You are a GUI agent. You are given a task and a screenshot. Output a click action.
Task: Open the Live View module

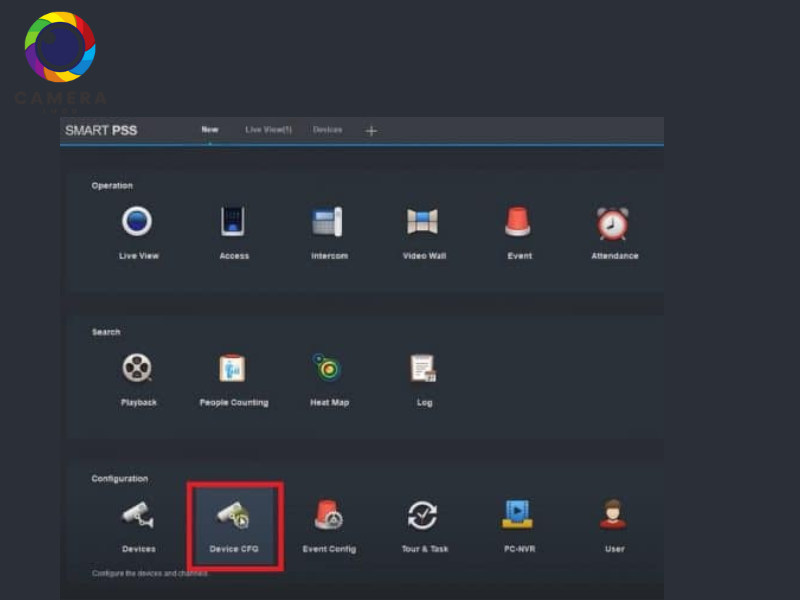(x=138, y=223)
